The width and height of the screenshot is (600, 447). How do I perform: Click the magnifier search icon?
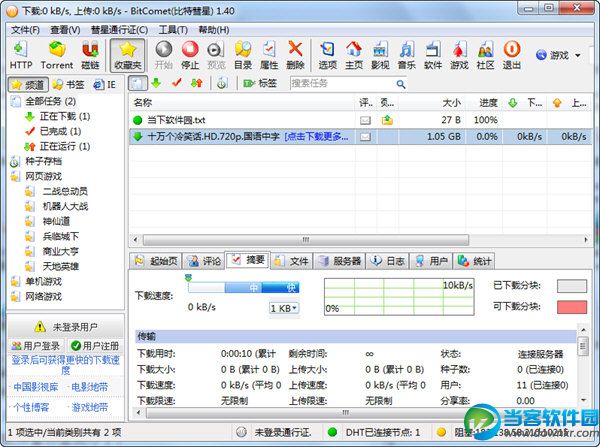click(401, 84)
